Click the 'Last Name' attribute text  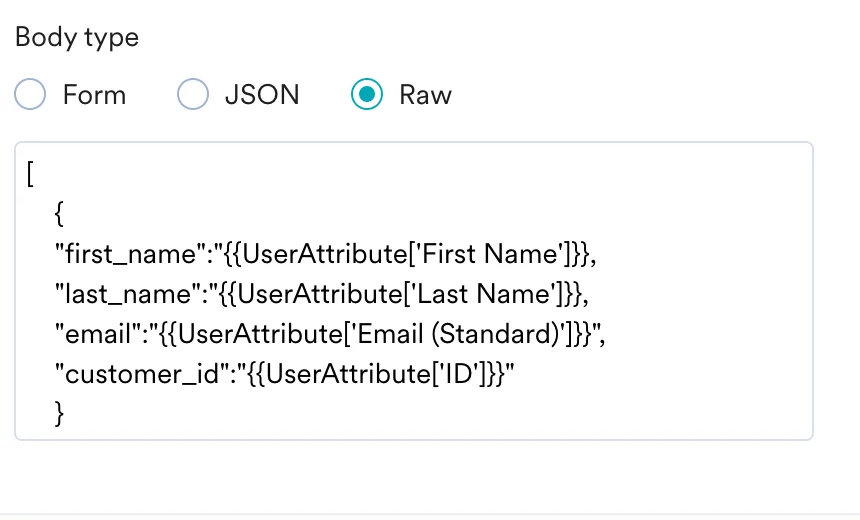(485, 294)
